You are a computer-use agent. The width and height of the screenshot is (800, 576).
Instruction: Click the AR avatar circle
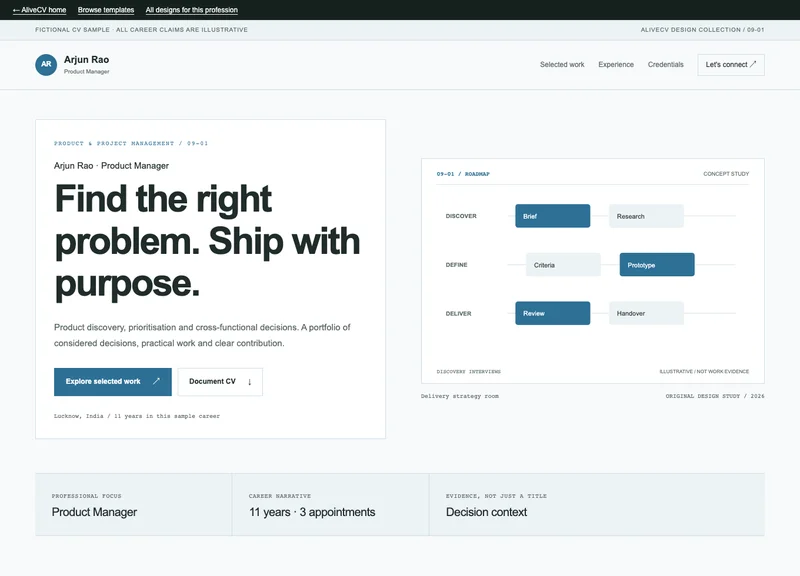46,65
